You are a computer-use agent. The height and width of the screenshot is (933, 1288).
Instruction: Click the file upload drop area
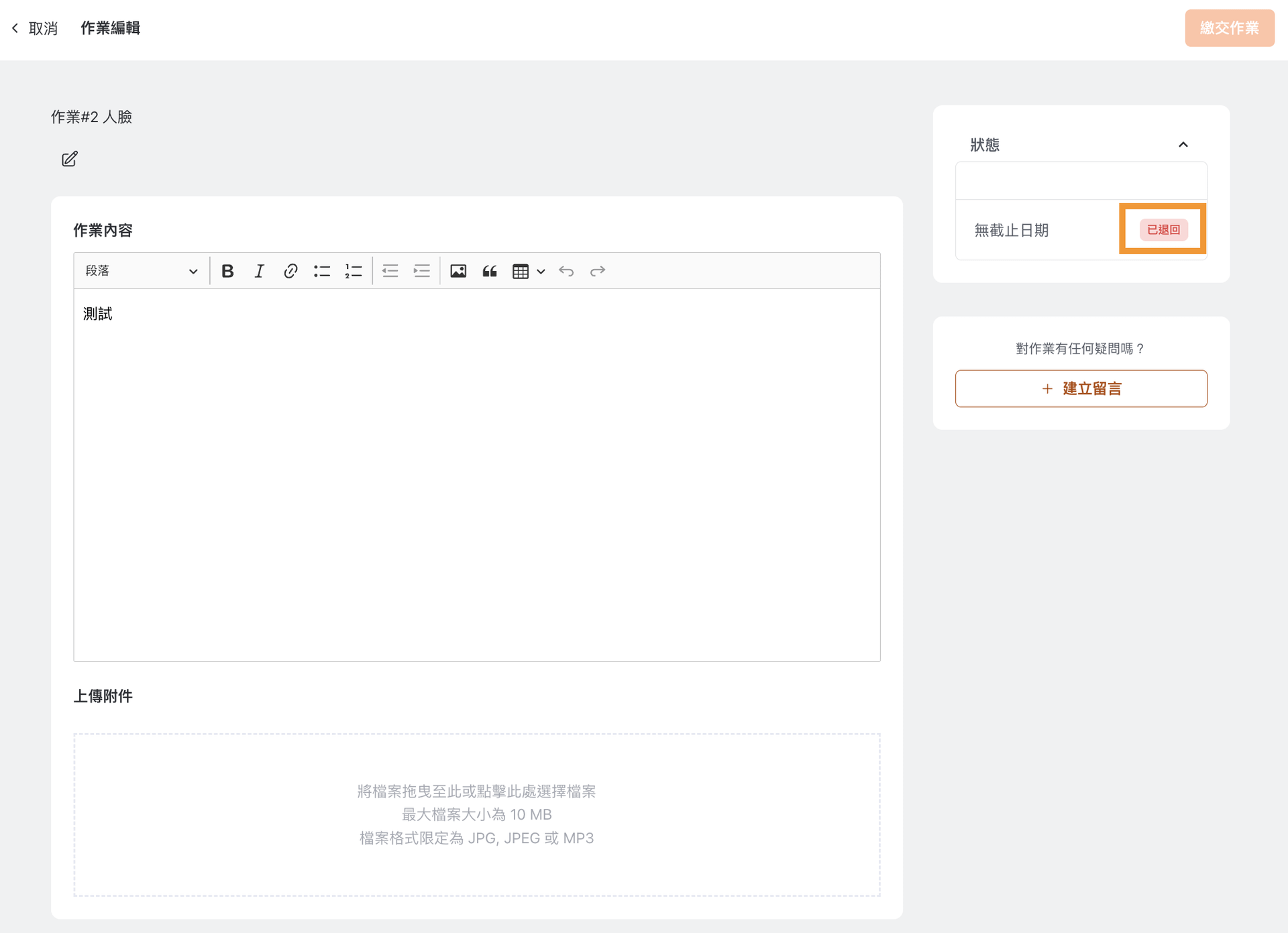point(476,814)
